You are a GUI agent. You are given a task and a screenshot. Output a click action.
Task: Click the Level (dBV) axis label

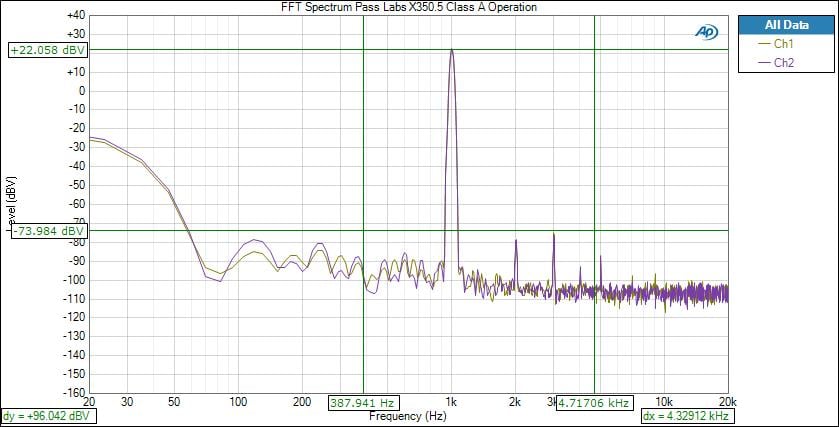tap(10, 204)
